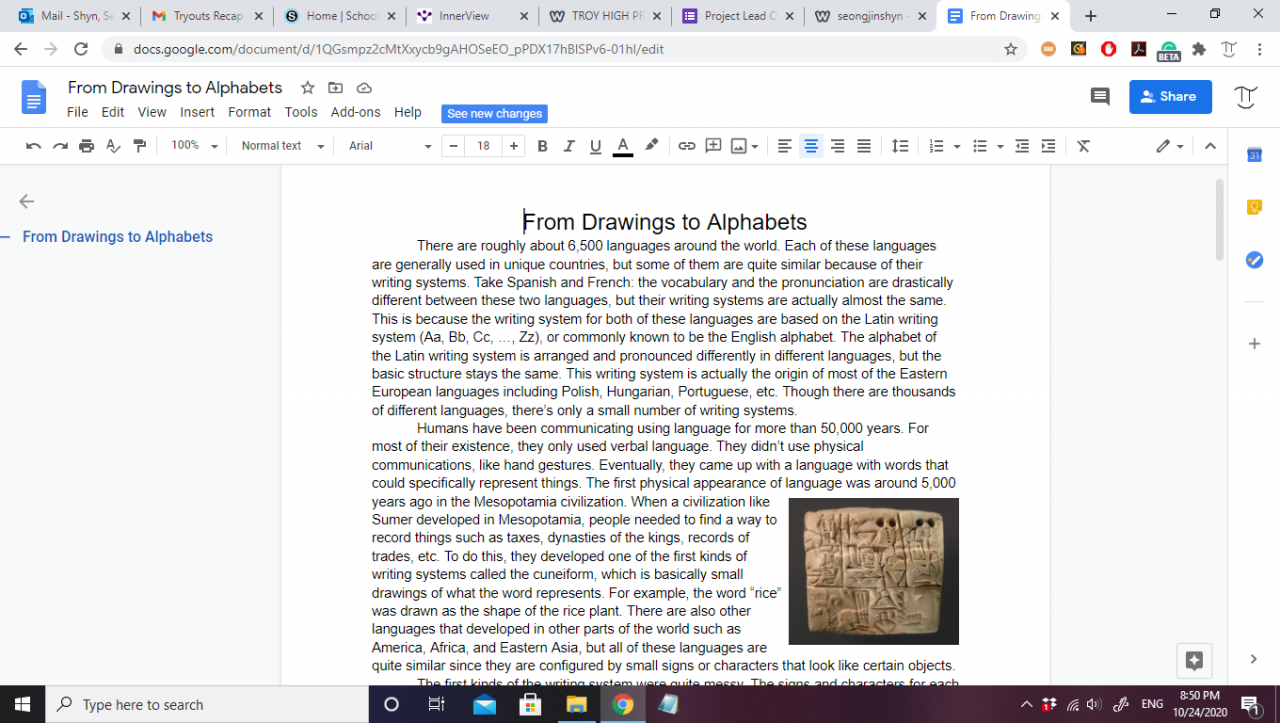Click the Undo arrow icon
Viewport: 1280px width, 723px height.
point(33,146)
